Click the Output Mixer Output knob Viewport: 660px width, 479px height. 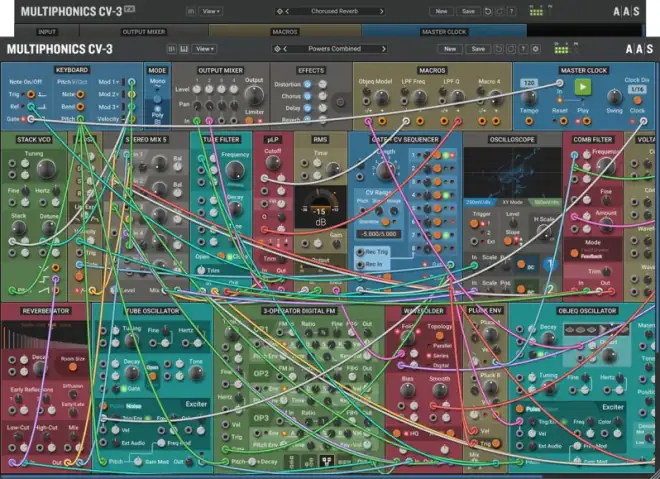(254, 96)
